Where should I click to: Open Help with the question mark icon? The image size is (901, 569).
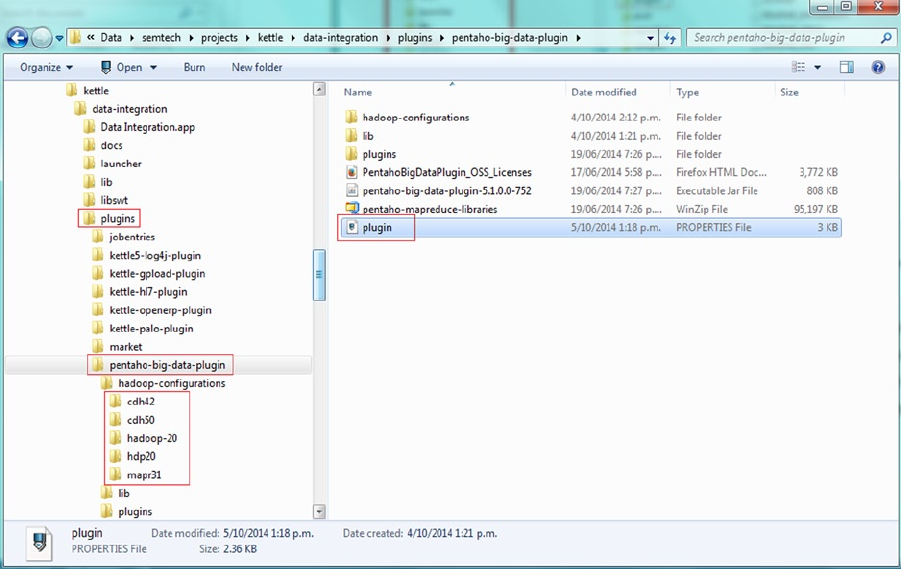click(878, 67)
